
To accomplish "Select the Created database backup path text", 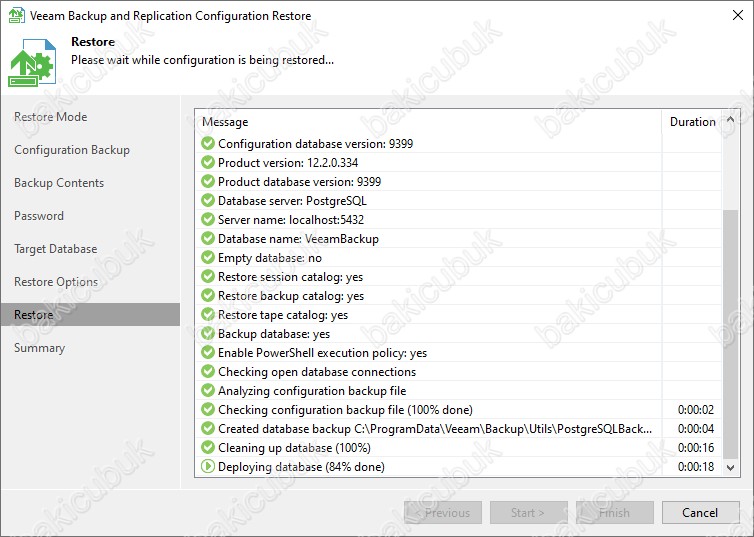I will [435, 429].
